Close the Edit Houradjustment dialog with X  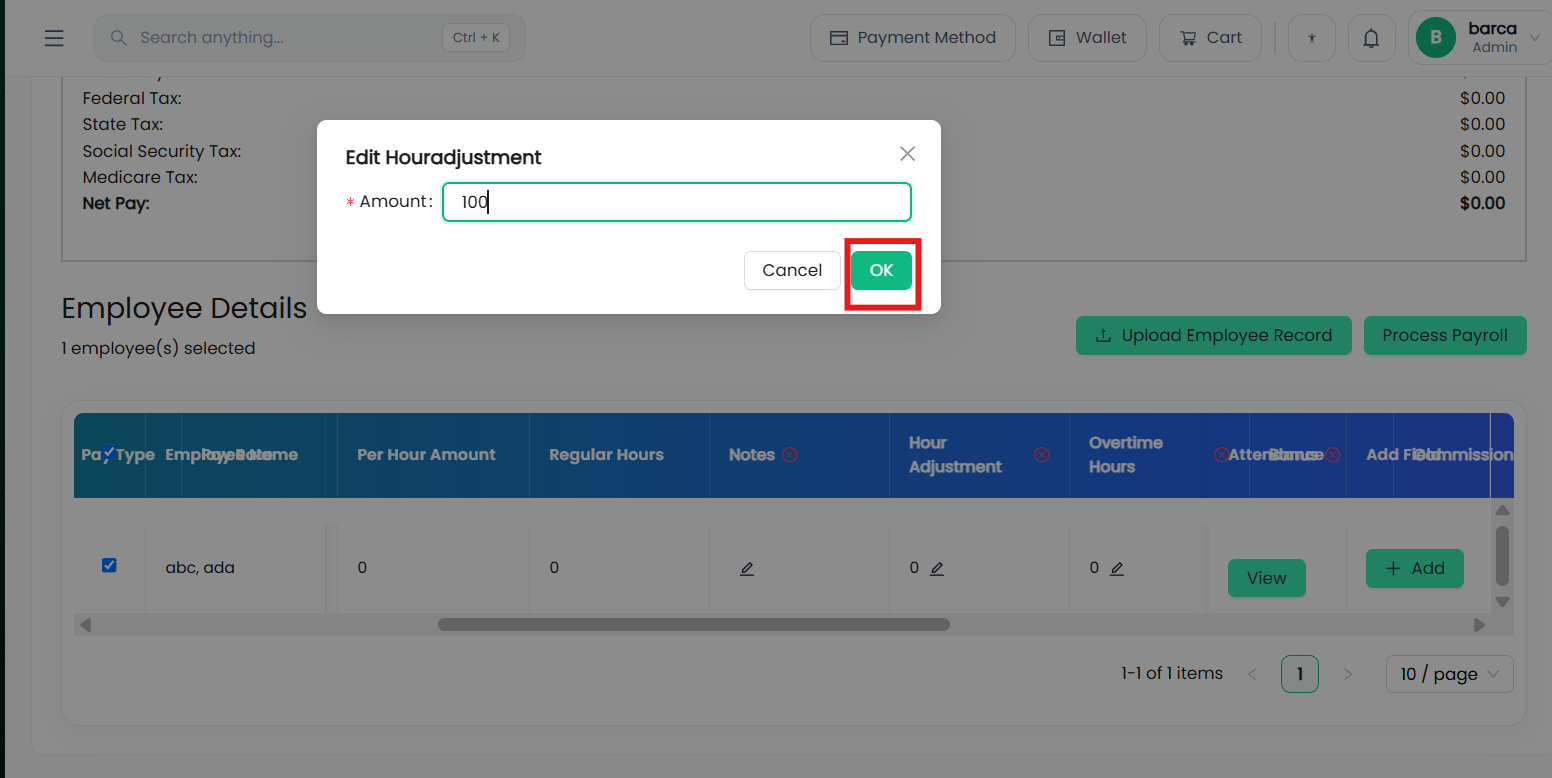(907, 153)
